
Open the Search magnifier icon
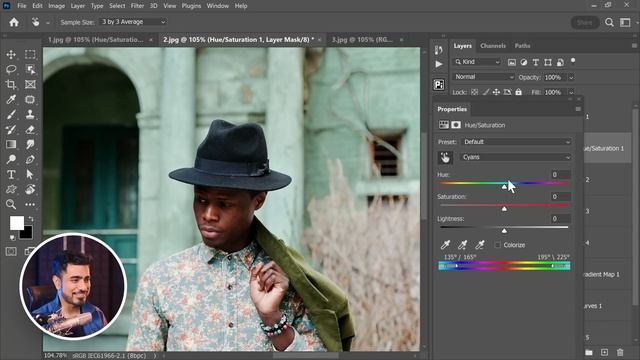tap(609, 22)
